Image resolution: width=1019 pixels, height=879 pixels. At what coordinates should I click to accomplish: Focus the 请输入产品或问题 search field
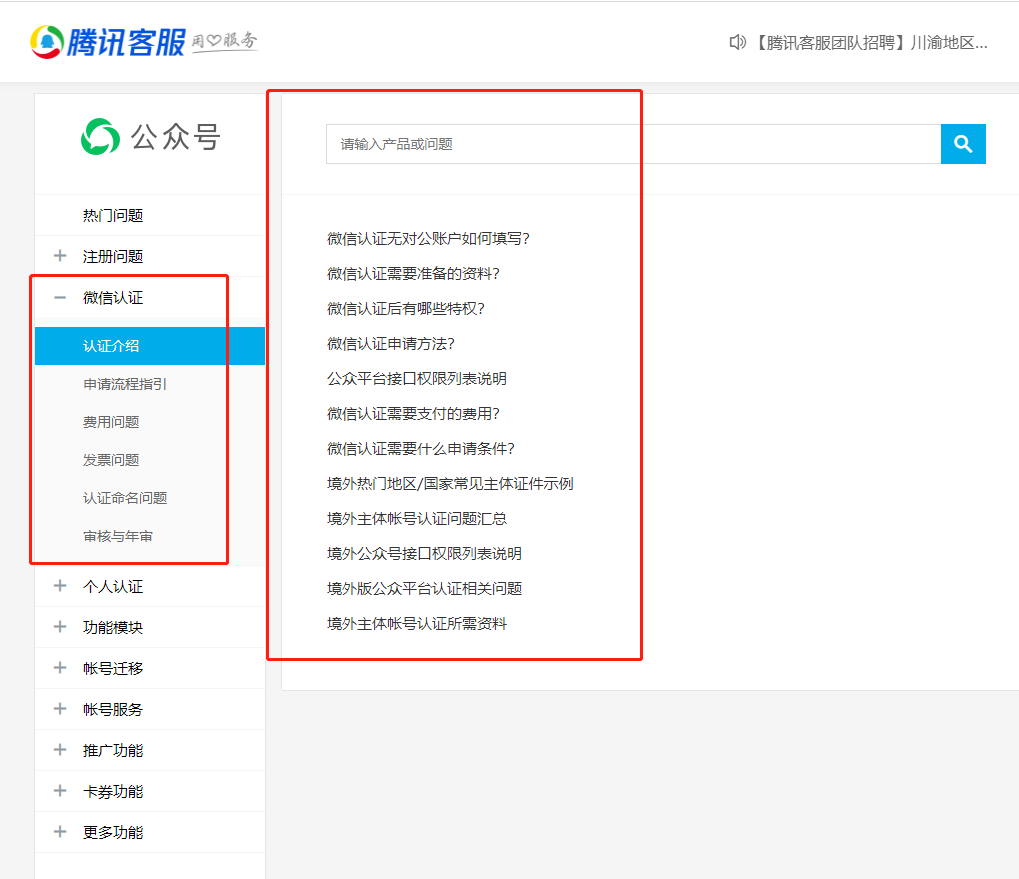(x=634, y=144)
